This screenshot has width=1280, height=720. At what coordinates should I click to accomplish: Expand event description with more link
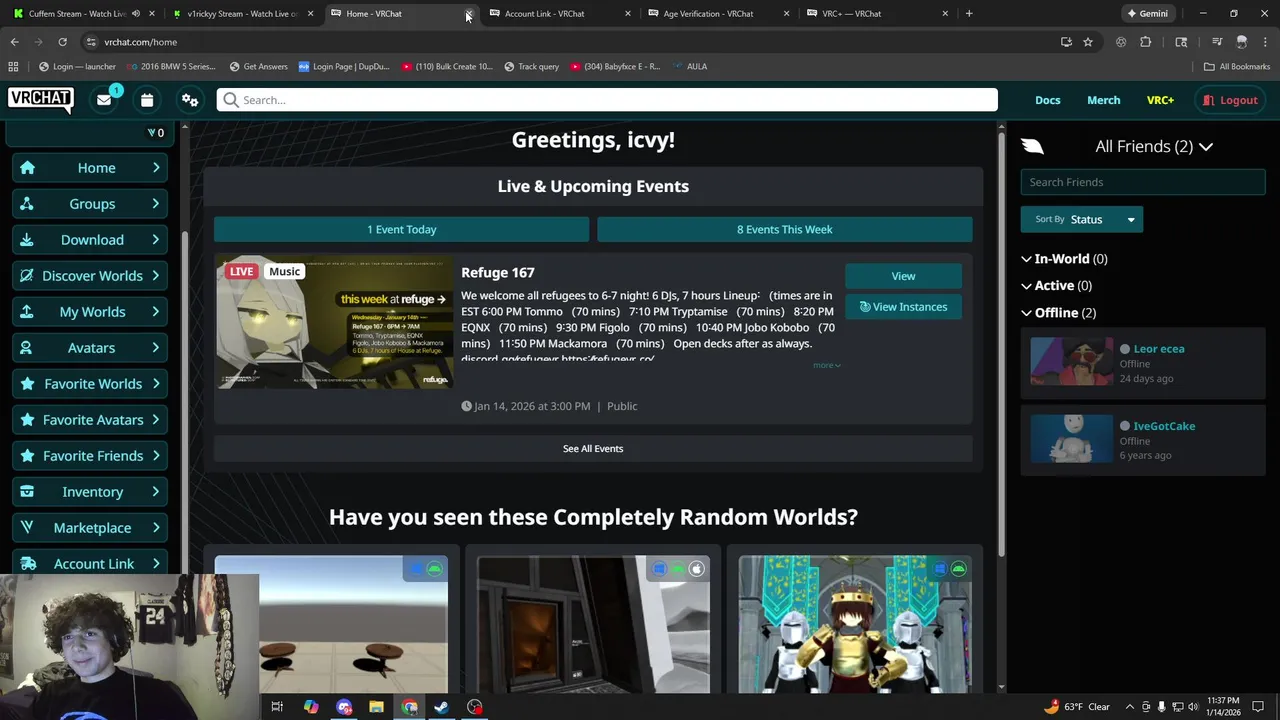coord(826,365)
